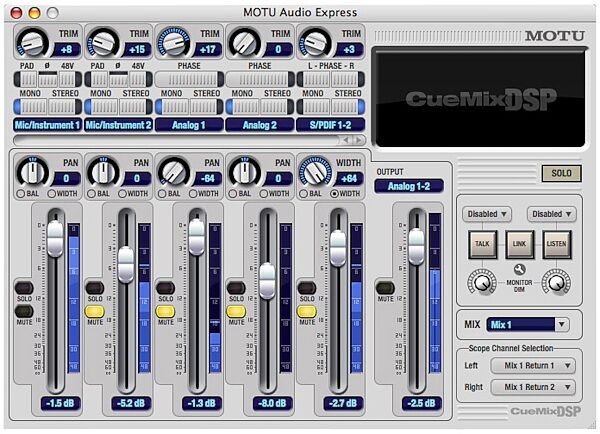Click the +17 trim value on Analog 1
Screen dimensions: 600x434
[208, 50]
